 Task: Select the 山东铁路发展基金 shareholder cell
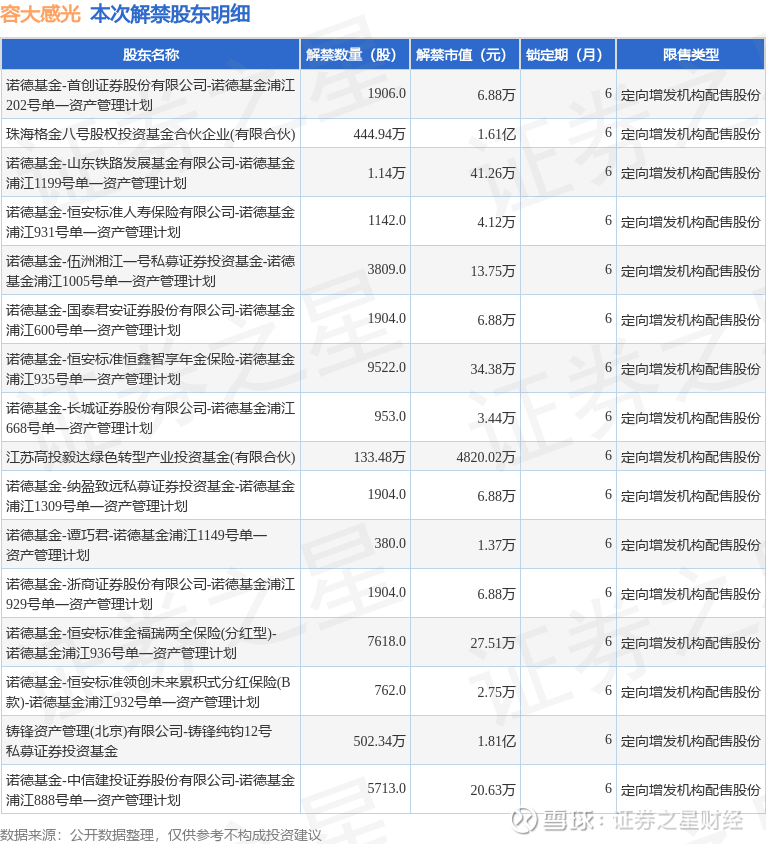click(x=151, y=172)
